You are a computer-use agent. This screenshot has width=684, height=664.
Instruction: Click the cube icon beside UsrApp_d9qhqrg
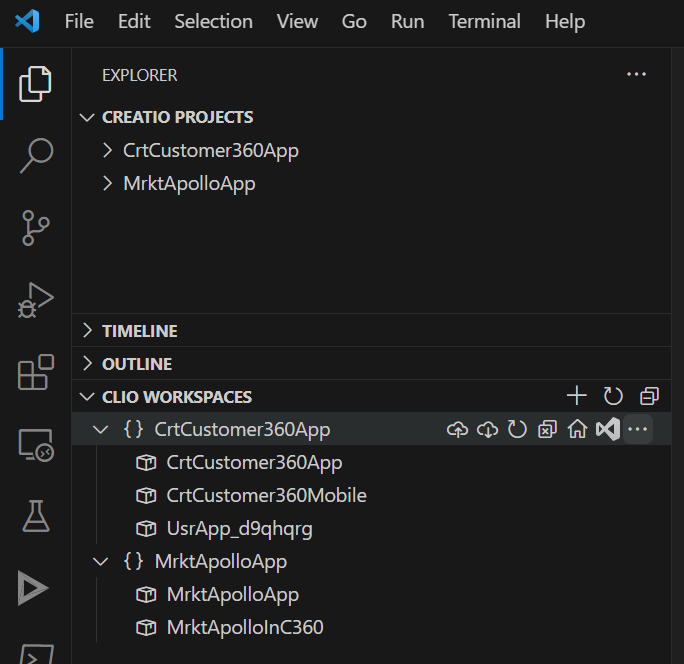[146, 529]
